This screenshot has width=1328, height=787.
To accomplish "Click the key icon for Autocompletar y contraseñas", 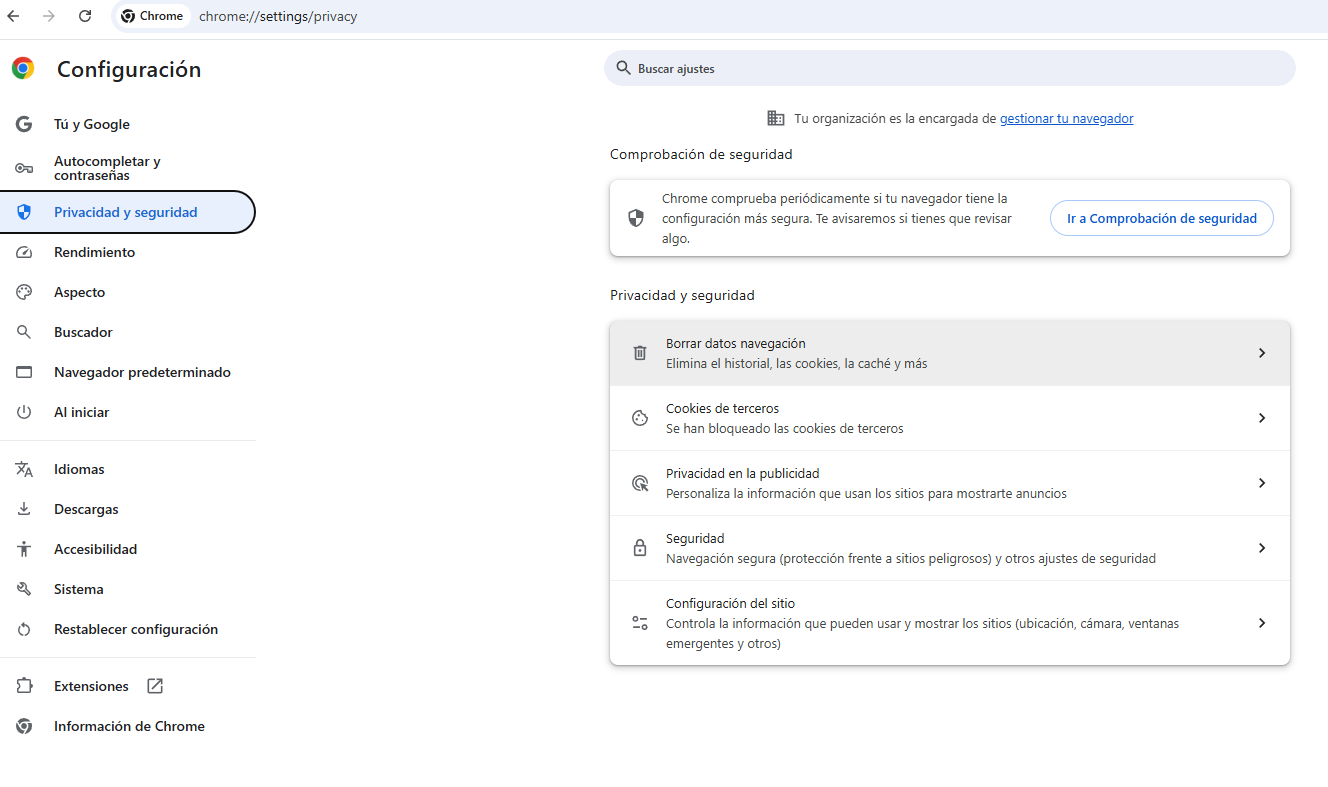I will tap(24, 168).
